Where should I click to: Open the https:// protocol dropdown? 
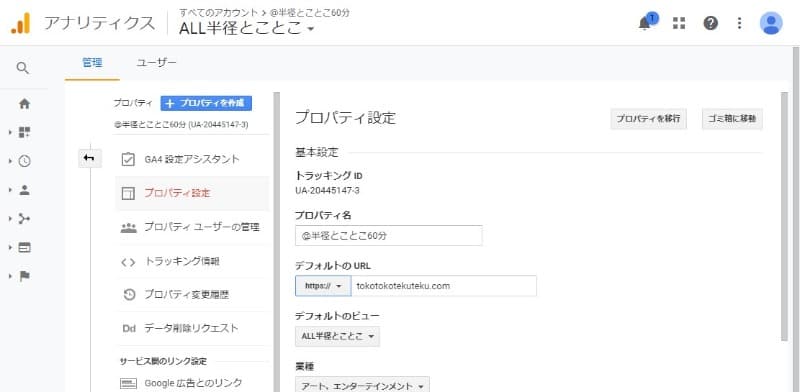tap(323, 286)
